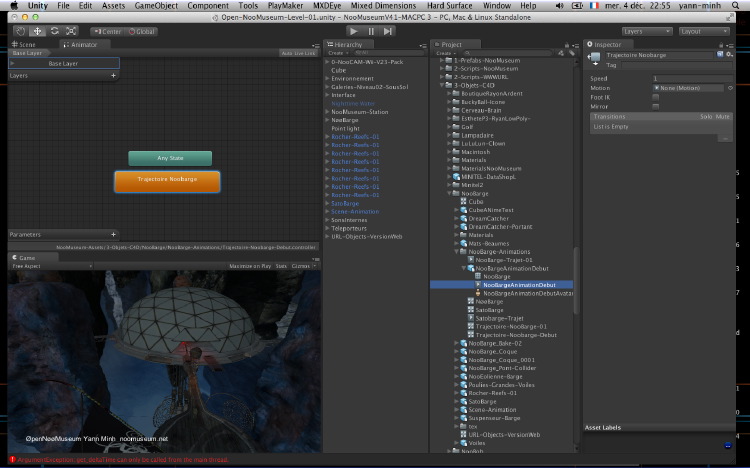Click the Pause button

[371, 31]
